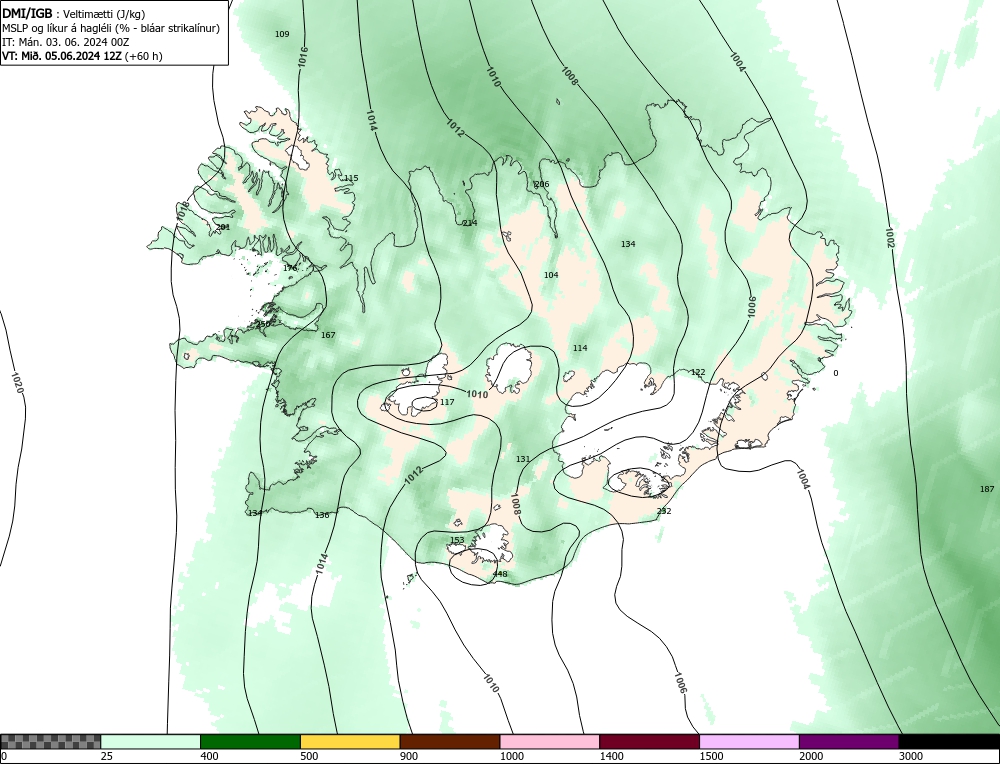This screenshot has height=764, width=1000.
Task: Click the CAPE value 448
Action: coord(500,574)
